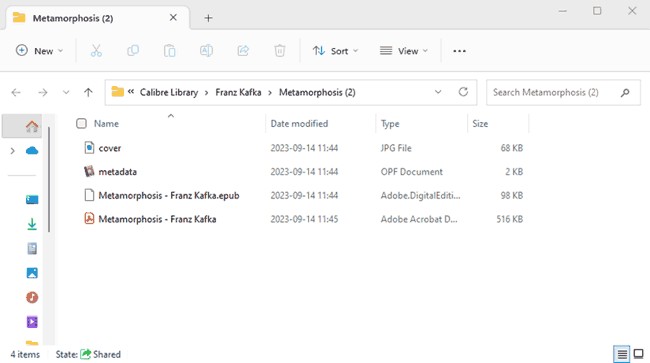Click the Copy icon in toolbar

click(x=133, y=51)
